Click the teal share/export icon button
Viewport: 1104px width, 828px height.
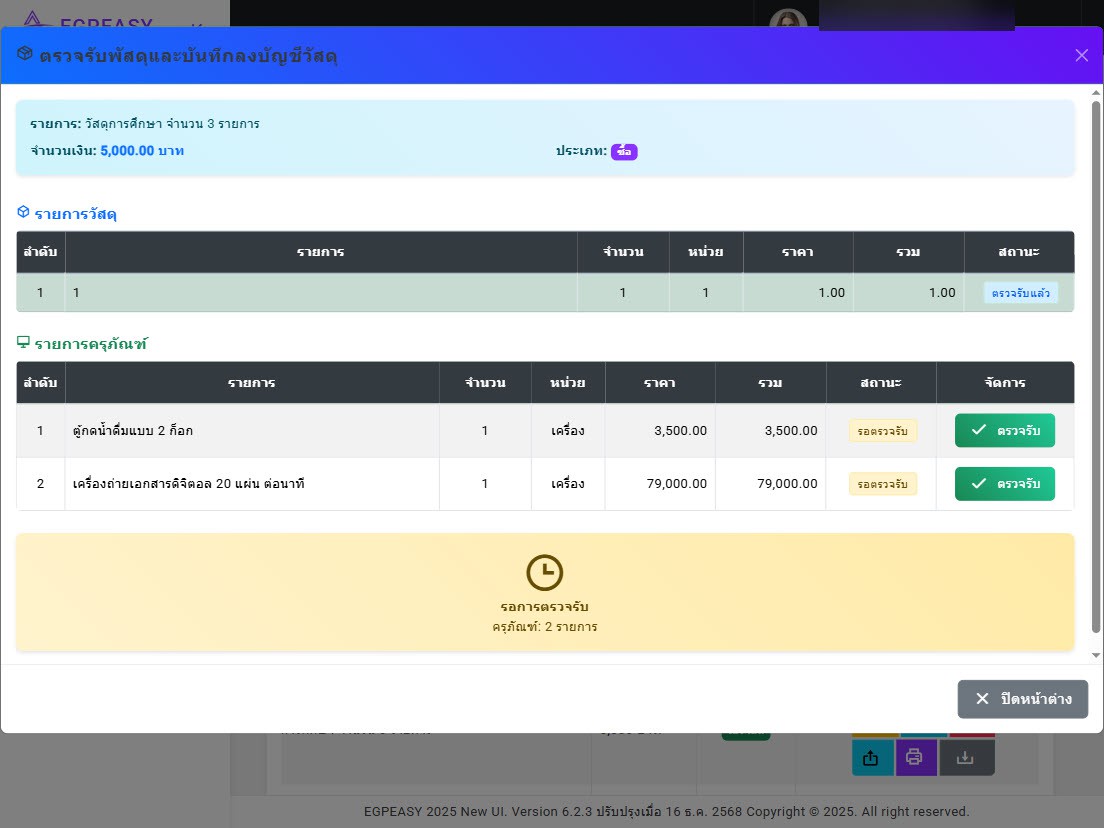point(872,758)
